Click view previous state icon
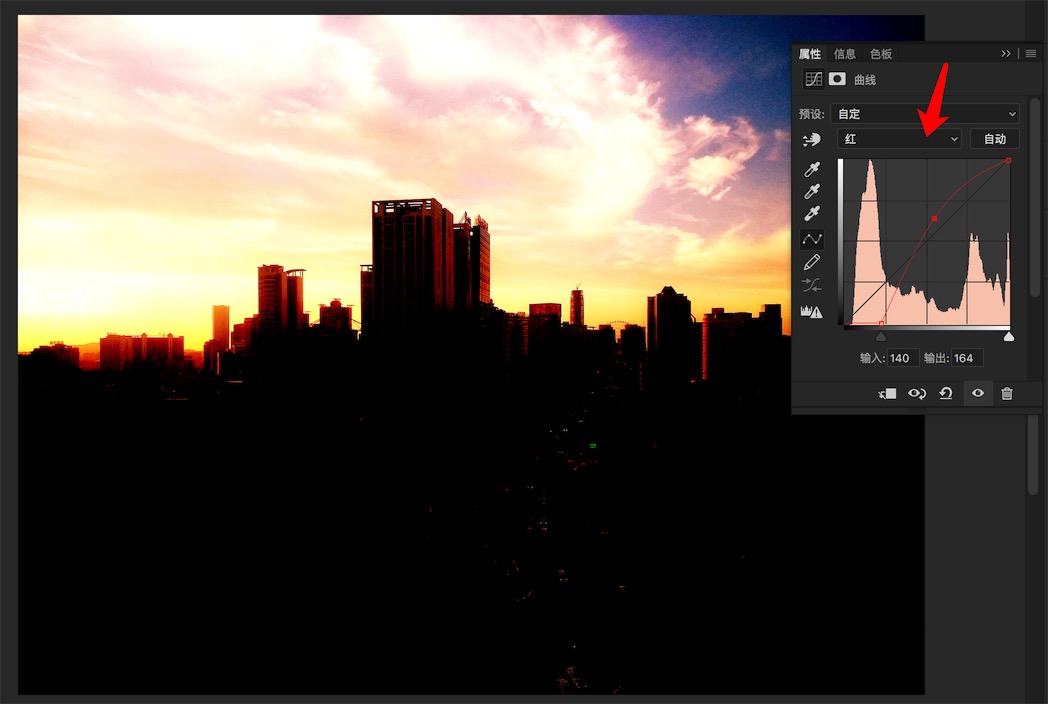1048x704 pixels. [x=916, y=394]
